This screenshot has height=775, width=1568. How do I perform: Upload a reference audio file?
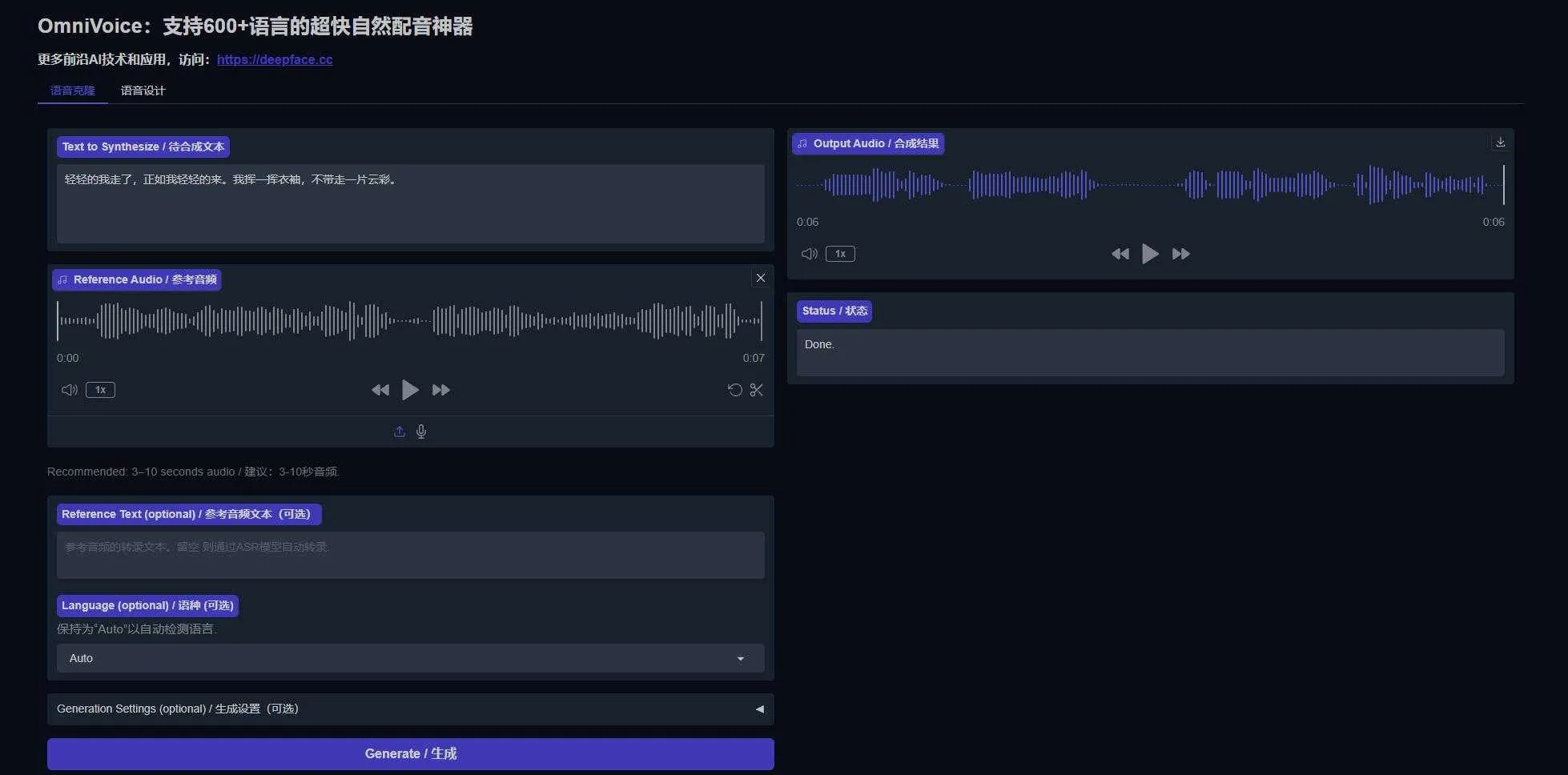(400, 431)
